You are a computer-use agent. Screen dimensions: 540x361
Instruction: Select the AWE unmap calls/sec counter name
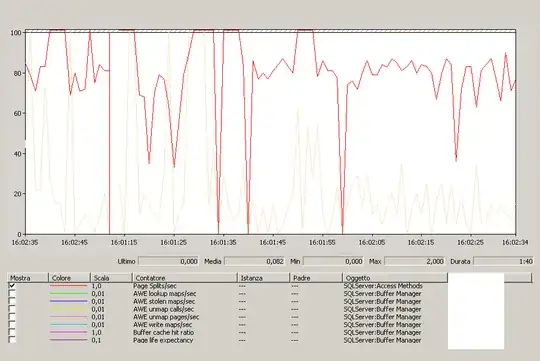164,309
